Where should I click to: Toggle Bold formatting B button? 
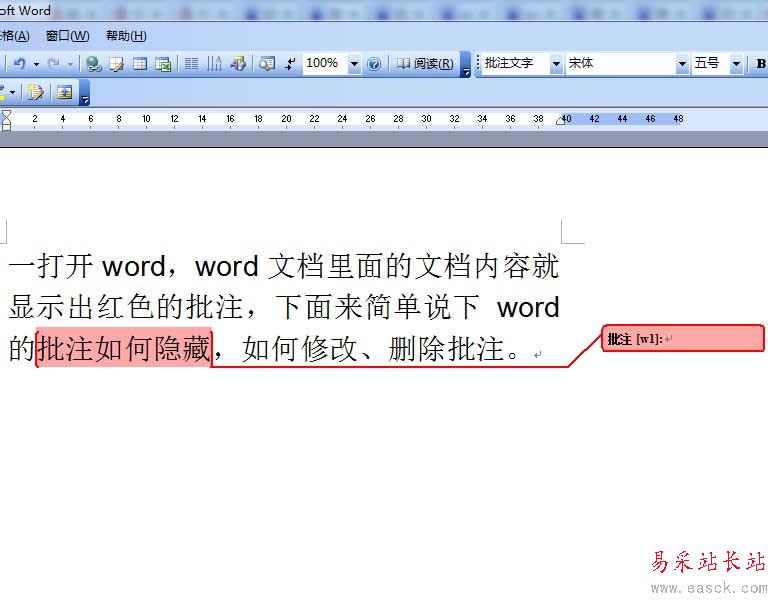coord(761,64)
